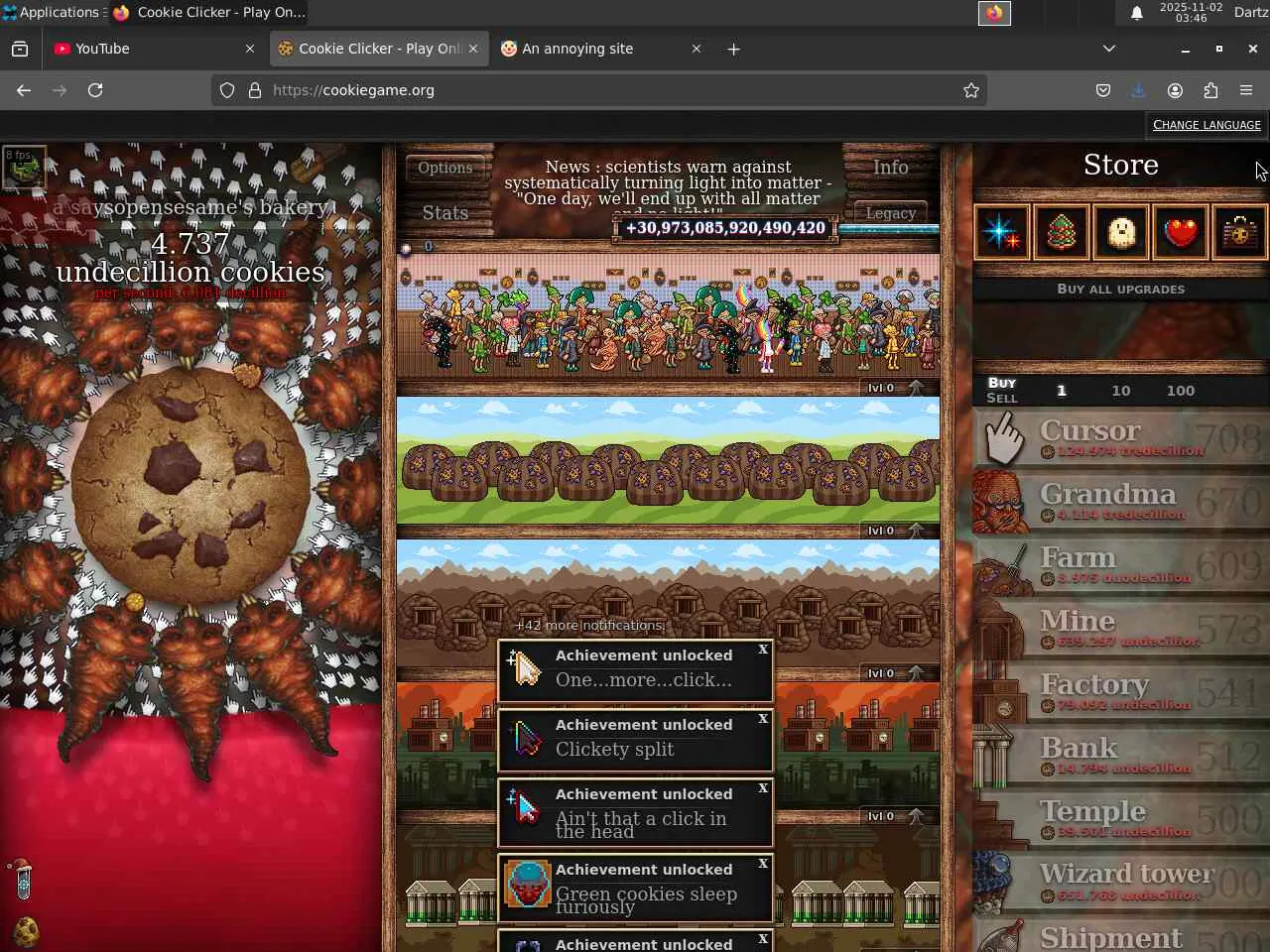Buy the blue sparkle upgrade in Store
Image resolution: width=1270 pixels, height=952 pixels.
(x=1002, y=232)
